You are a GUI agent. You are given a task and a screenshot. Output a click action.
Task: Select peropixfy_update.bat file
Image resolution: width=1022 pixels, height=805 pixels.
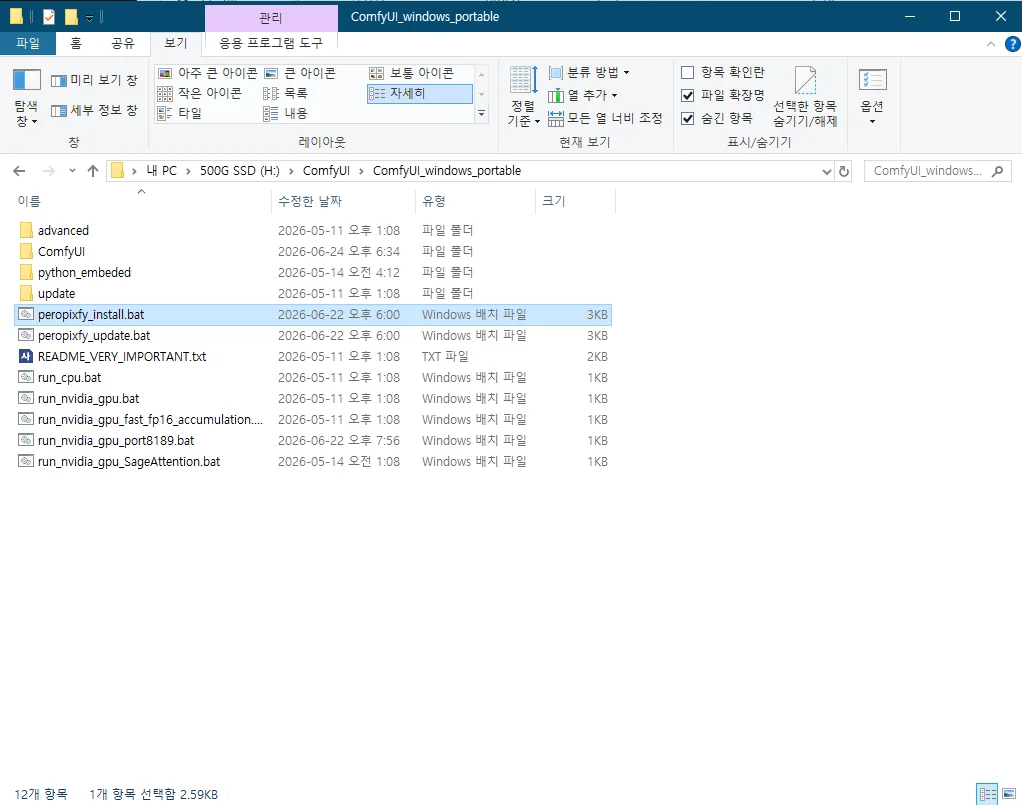(x=312, y=336)
